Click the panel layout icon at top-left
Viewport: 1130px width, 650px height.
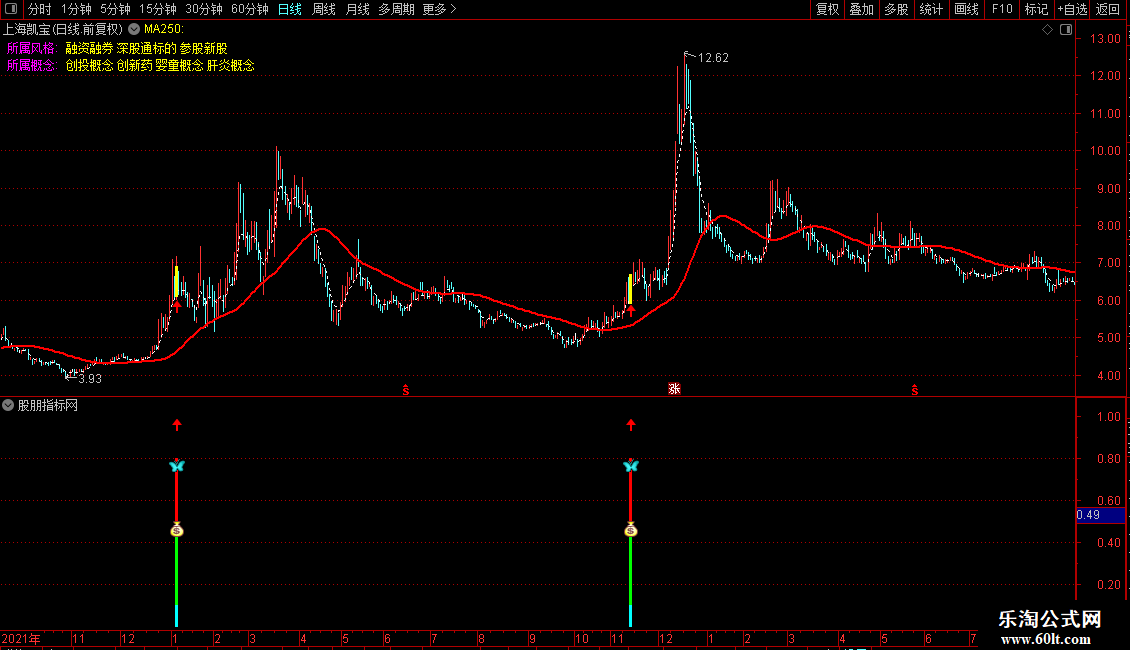pyautogui.click(x=11, y=9)
